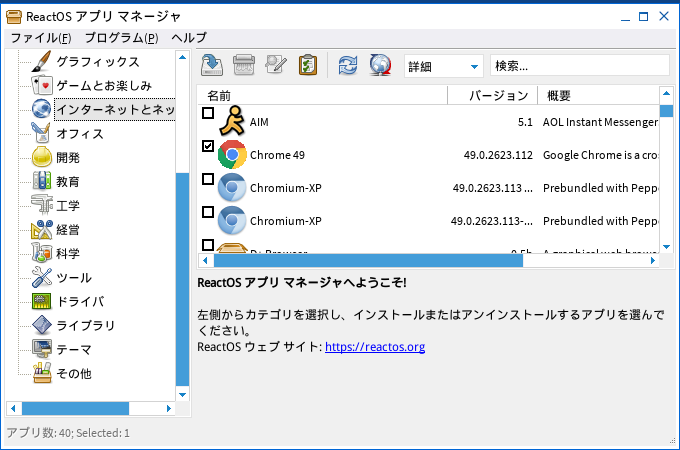Click the category tree horizontal scrollbar thumb
Viewport: 680px width, 450px height.
(x=75, y=408)
